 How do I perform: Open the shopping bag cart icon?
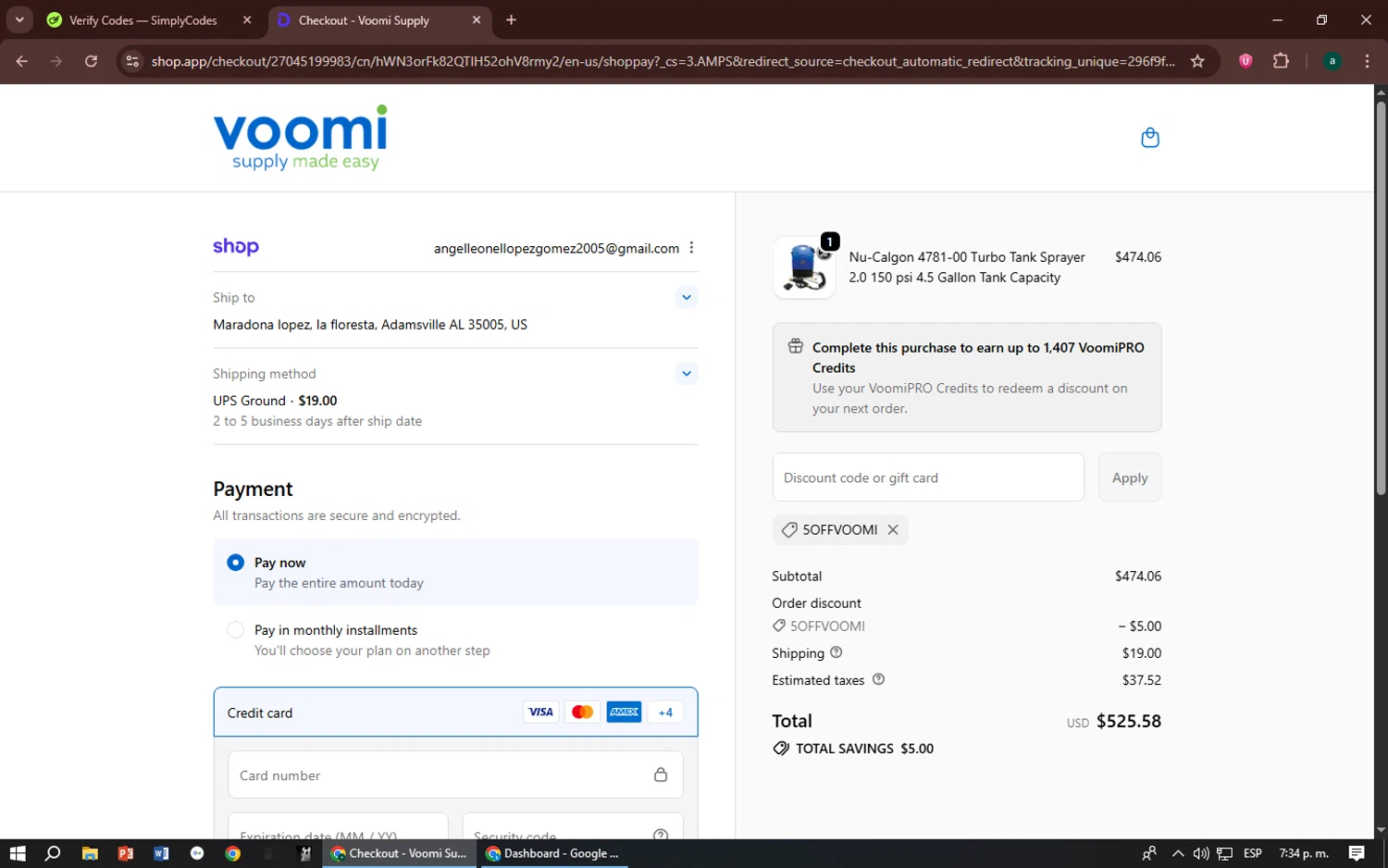click(x=1150, y=138)
